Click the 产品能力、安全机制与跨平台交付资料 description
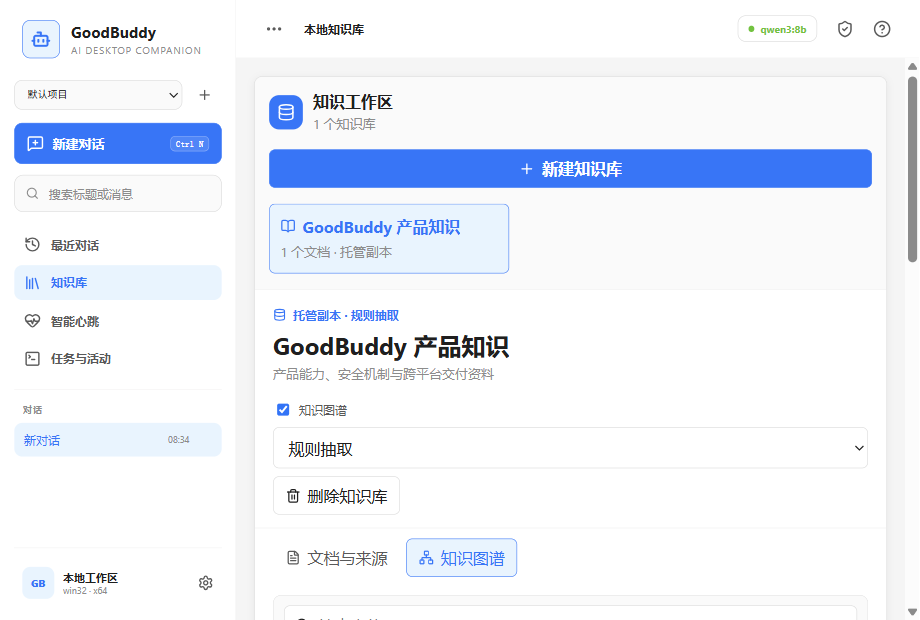This screenshot has width=920, height=620. pos(383,374)
